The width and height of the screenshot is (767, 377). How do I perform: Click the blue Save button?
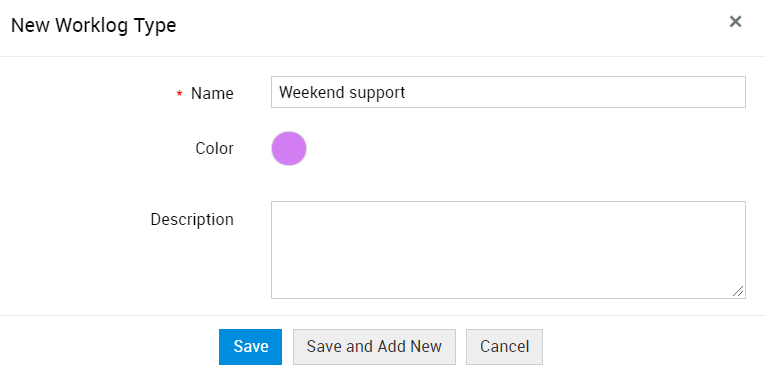click(250, 347)
